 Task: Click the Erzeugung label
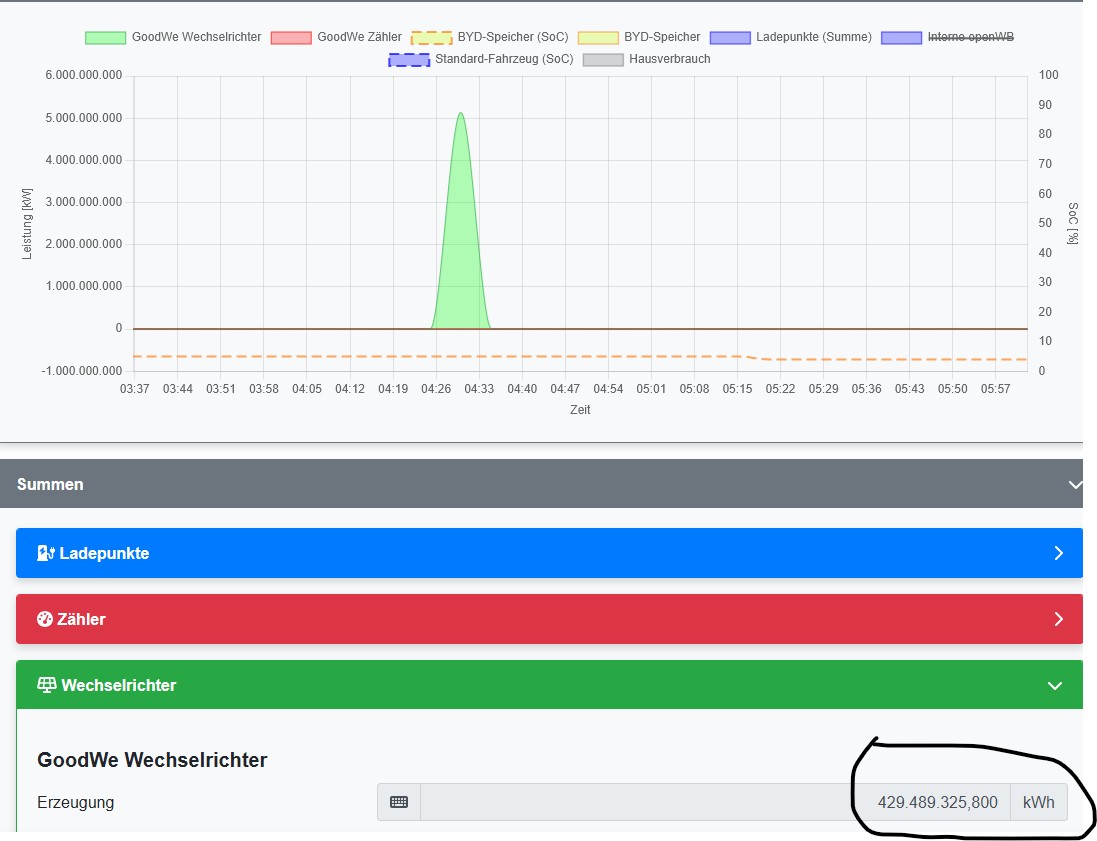tap(76, 803)
